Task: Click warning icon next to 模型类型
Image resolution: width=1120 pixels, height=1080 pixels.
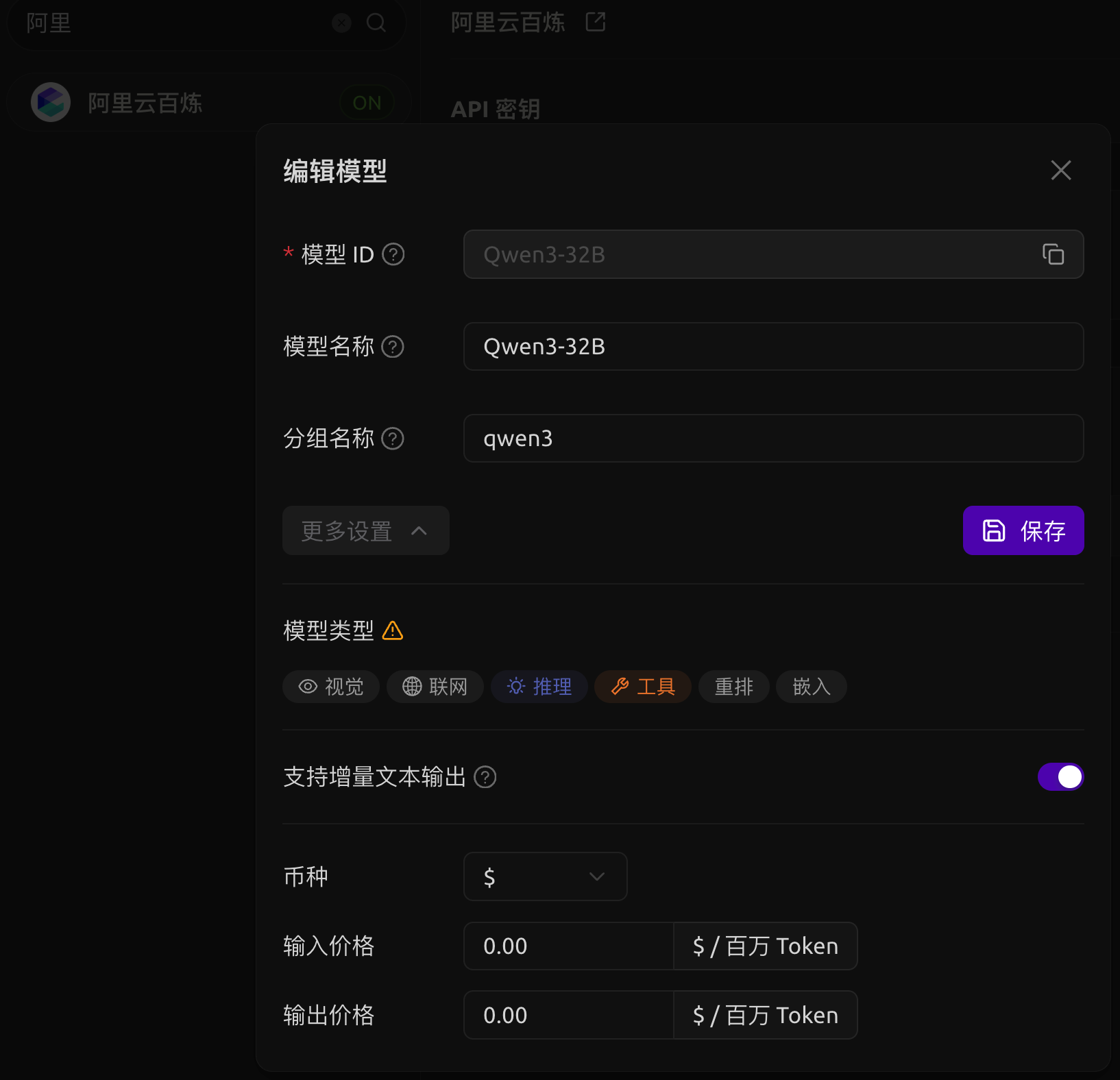Action: [393, 630]
